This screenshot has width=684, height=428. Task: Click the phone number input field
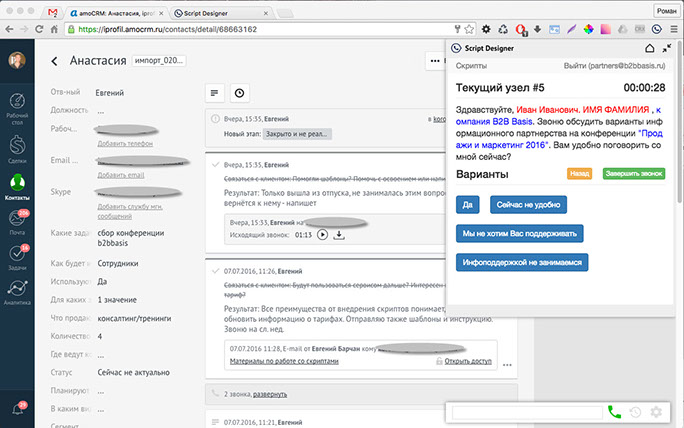pos(527,411)
